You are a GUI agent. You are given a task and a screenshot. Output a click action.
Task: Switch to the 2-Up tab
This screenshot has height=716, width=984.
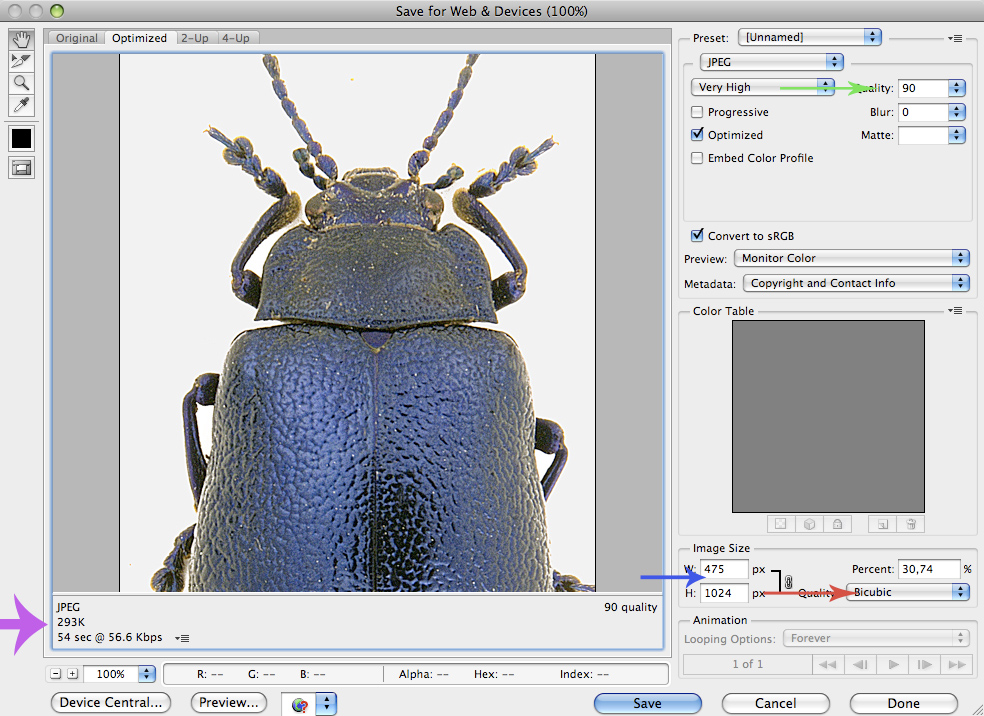click(x=196, y=38)
